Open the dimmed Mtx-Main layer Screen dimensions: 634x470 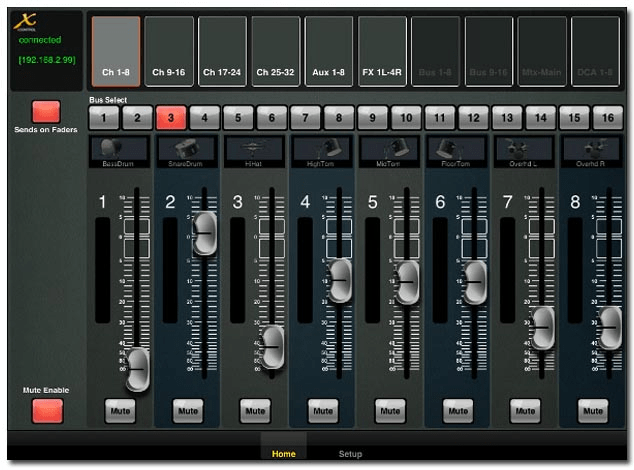[x=542, y=51]
